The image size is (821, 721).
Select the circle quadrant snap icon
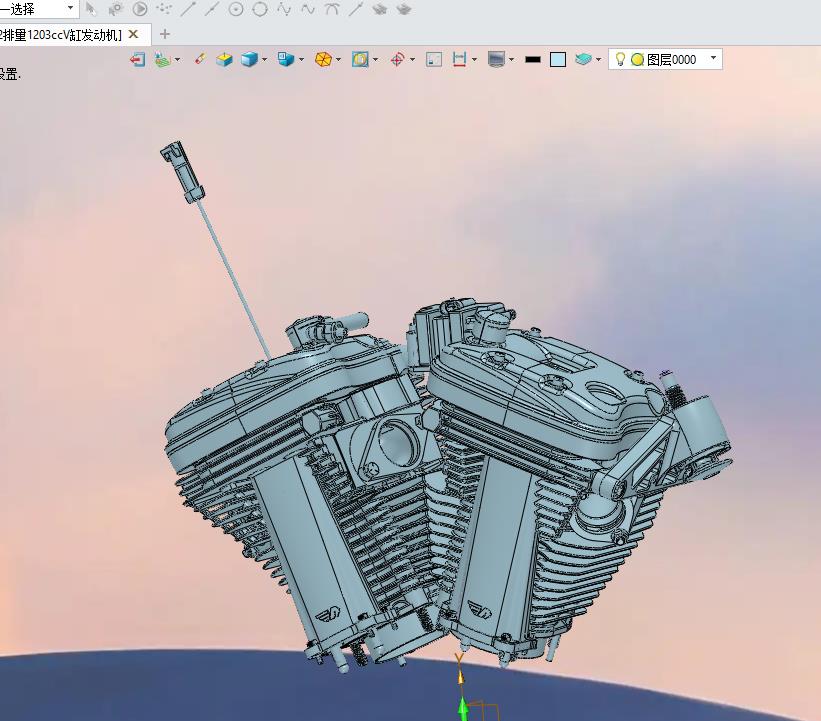260,9
